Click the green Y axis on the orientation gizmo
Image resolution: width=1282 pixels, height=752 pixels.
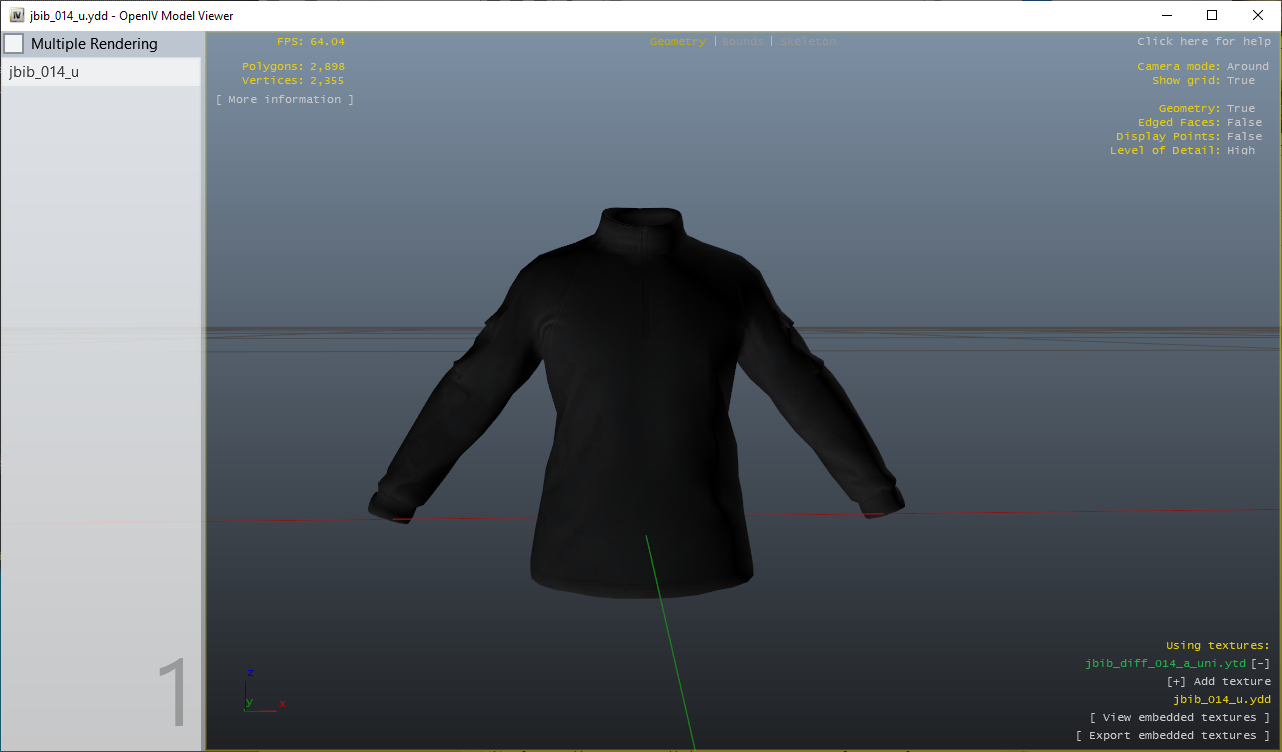250,703
